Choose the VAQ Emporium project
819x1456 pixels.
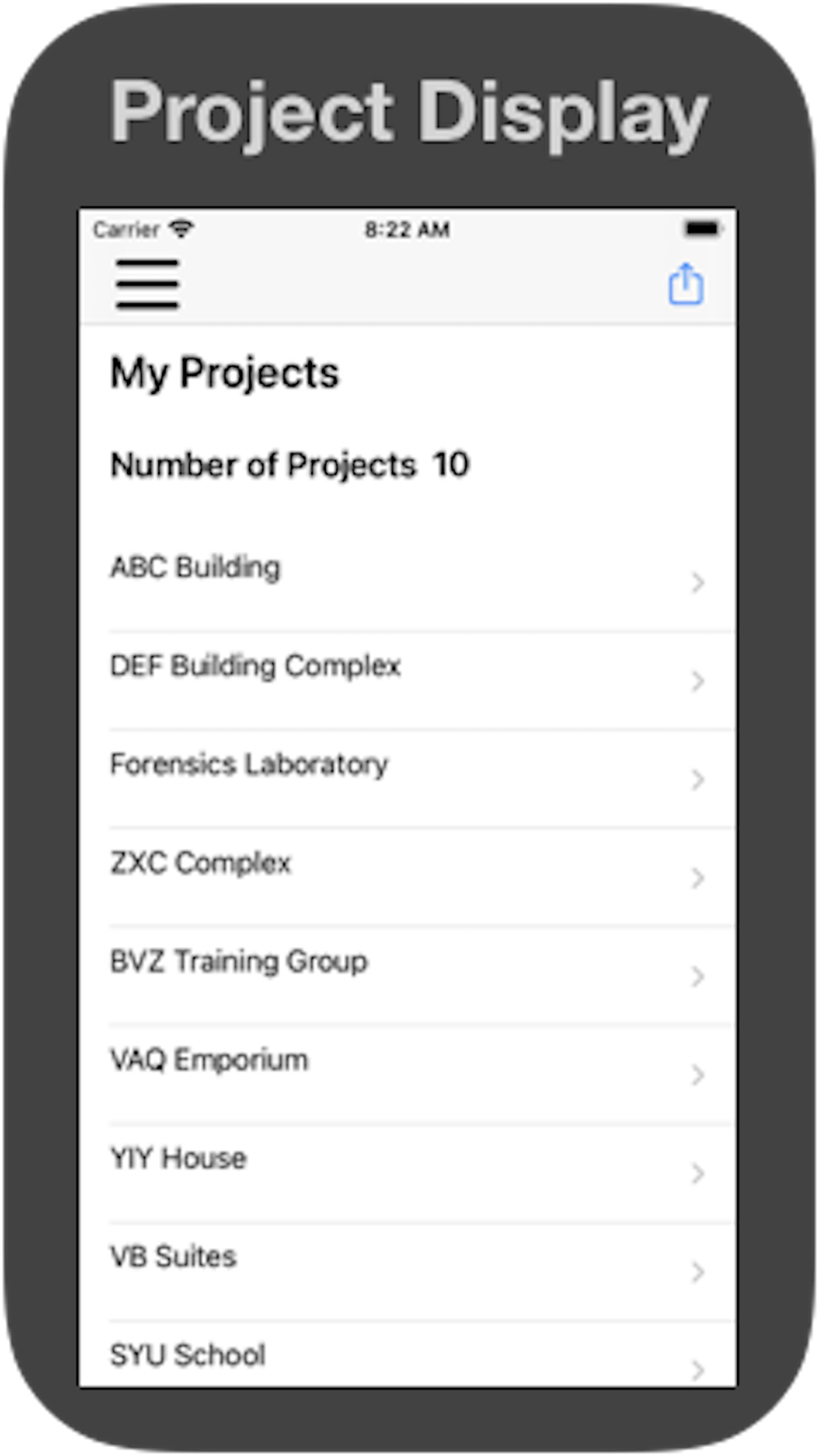[408, 1074]
